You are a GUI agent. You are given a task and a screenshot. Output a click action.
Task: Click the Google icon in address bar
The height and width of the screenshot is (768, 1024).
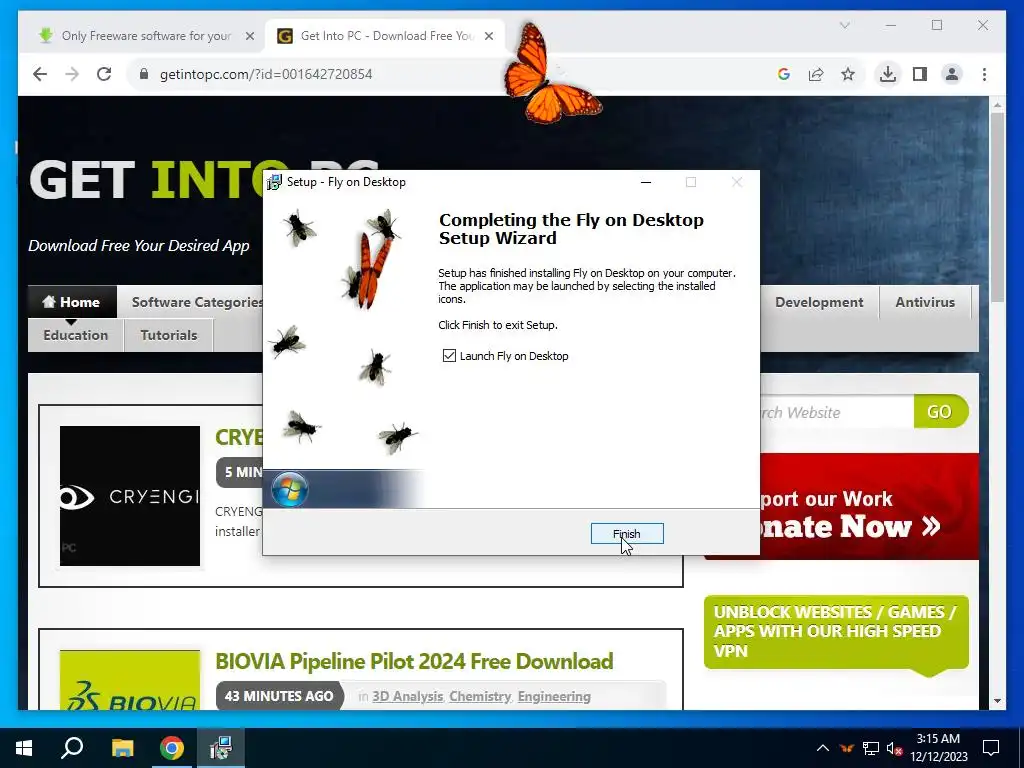(784, 74)
